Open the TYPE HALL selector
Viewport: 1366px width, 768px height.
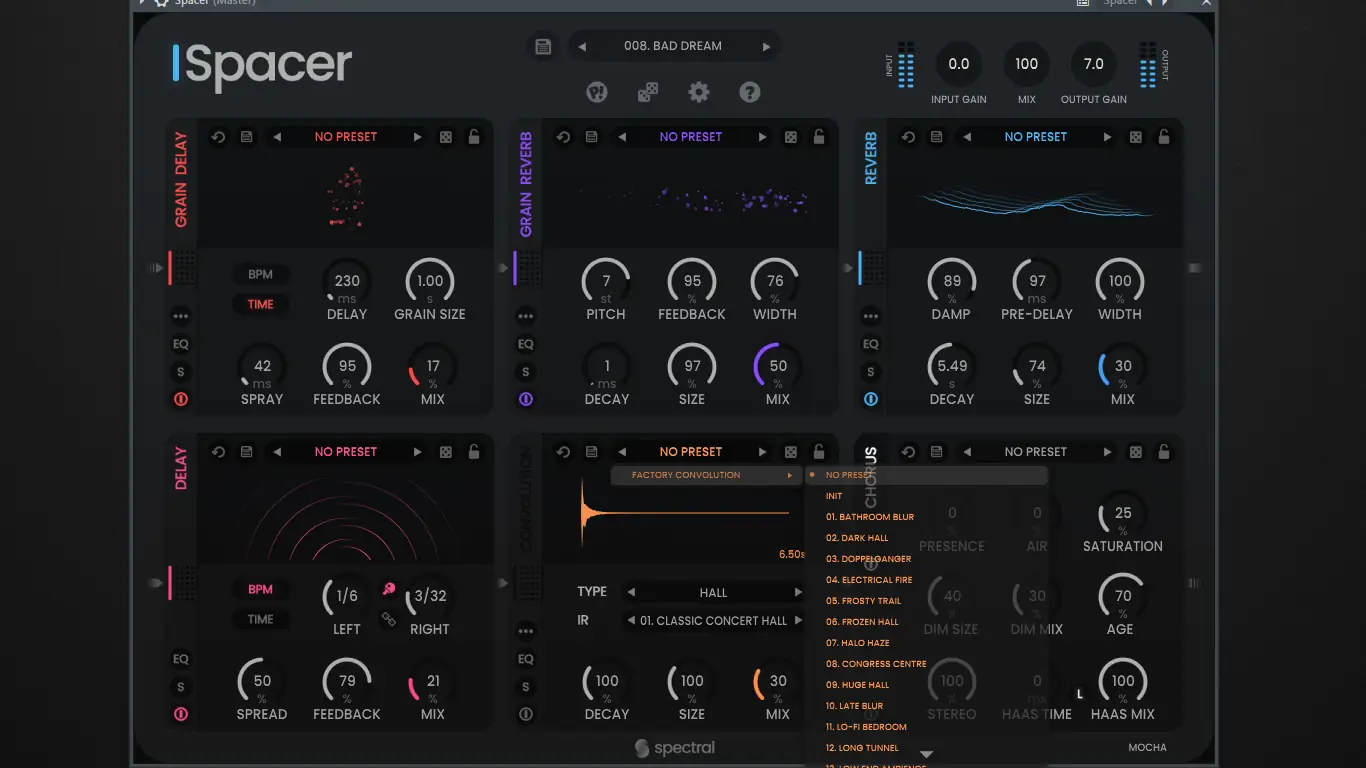click(x=714, y=592)
